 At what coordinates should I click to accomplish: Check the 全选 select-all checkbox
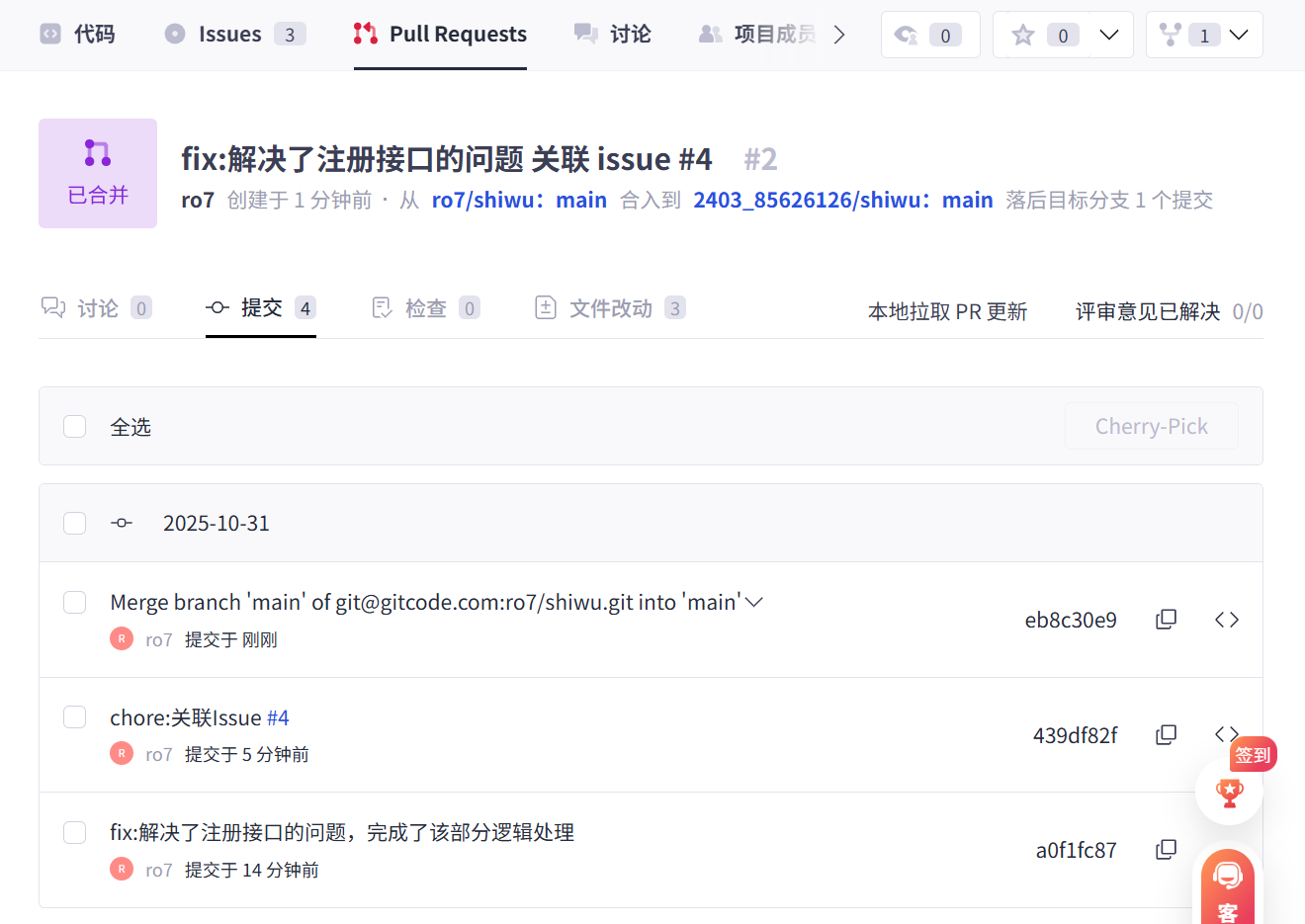coord(75,426)
